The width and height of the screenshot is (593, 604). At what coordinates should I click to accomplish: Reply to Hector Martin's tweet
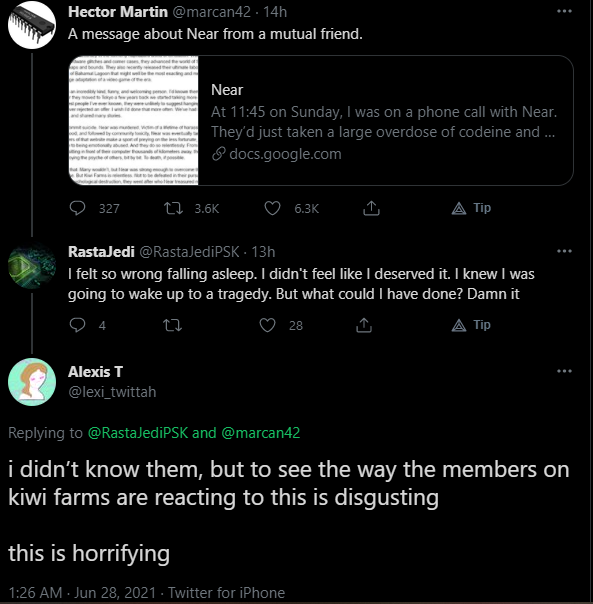point(77,208)
